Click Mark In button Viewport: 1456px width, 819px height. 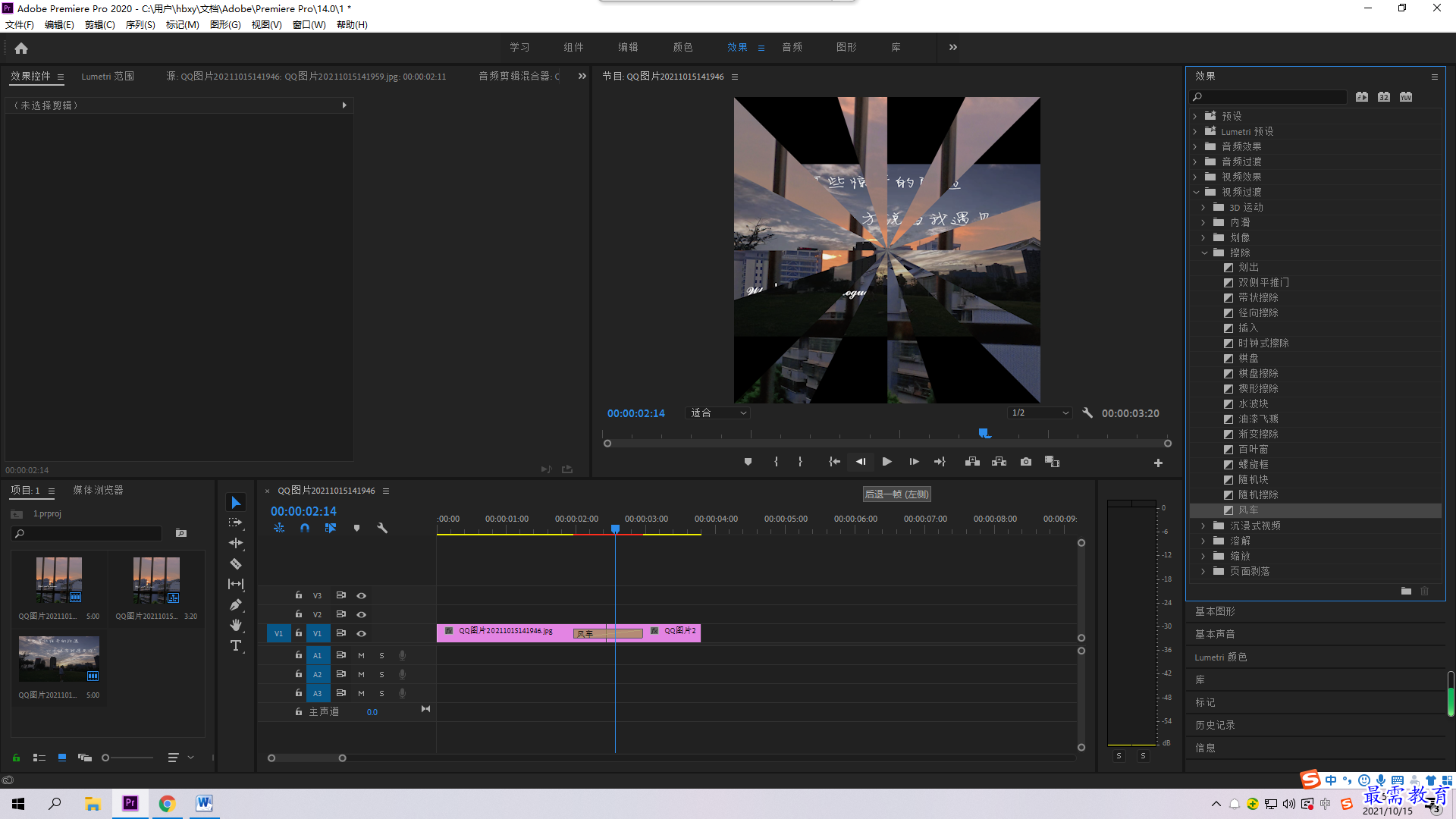[776, 462]
